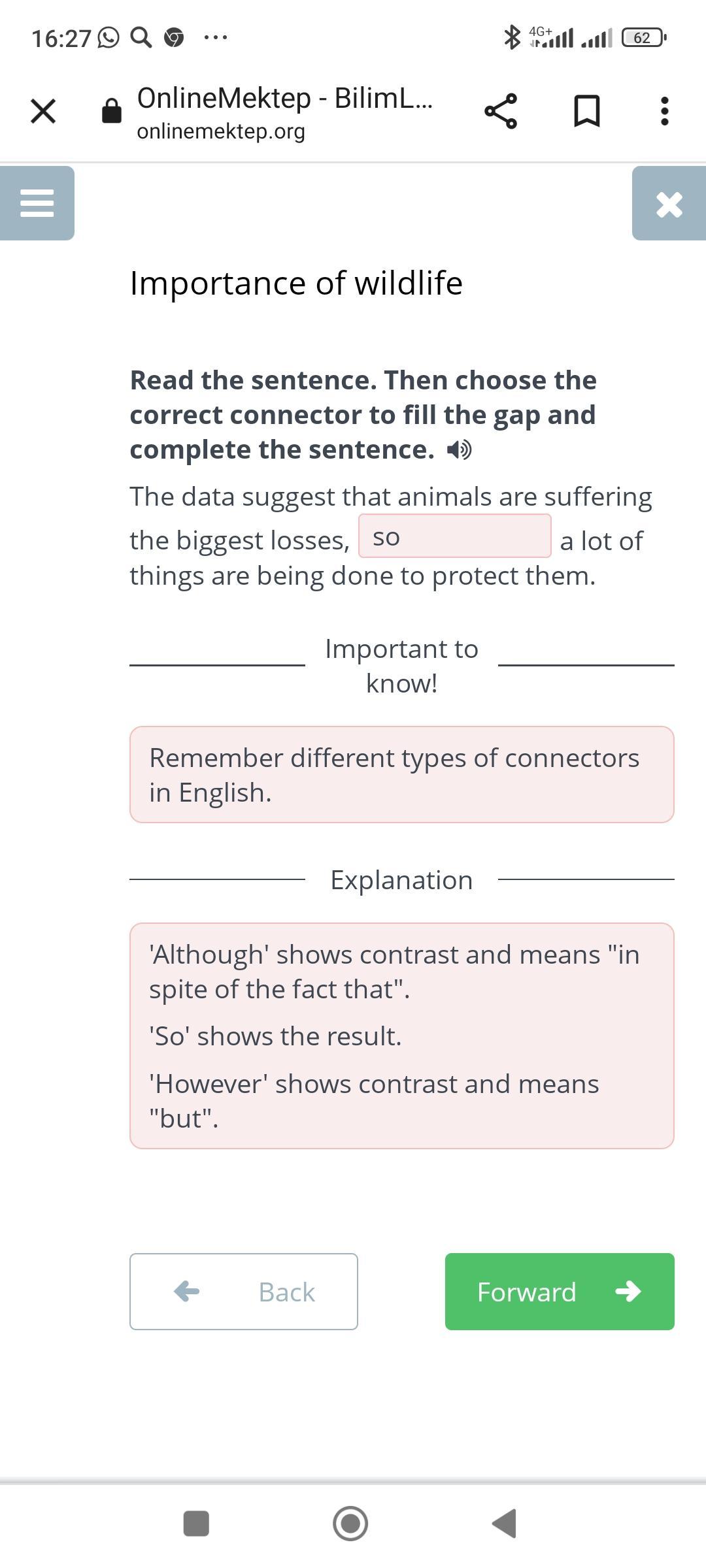Tap the Android recent apps square
The height and width of the screenshot is (1568, 706).
tap(196, 1524)
